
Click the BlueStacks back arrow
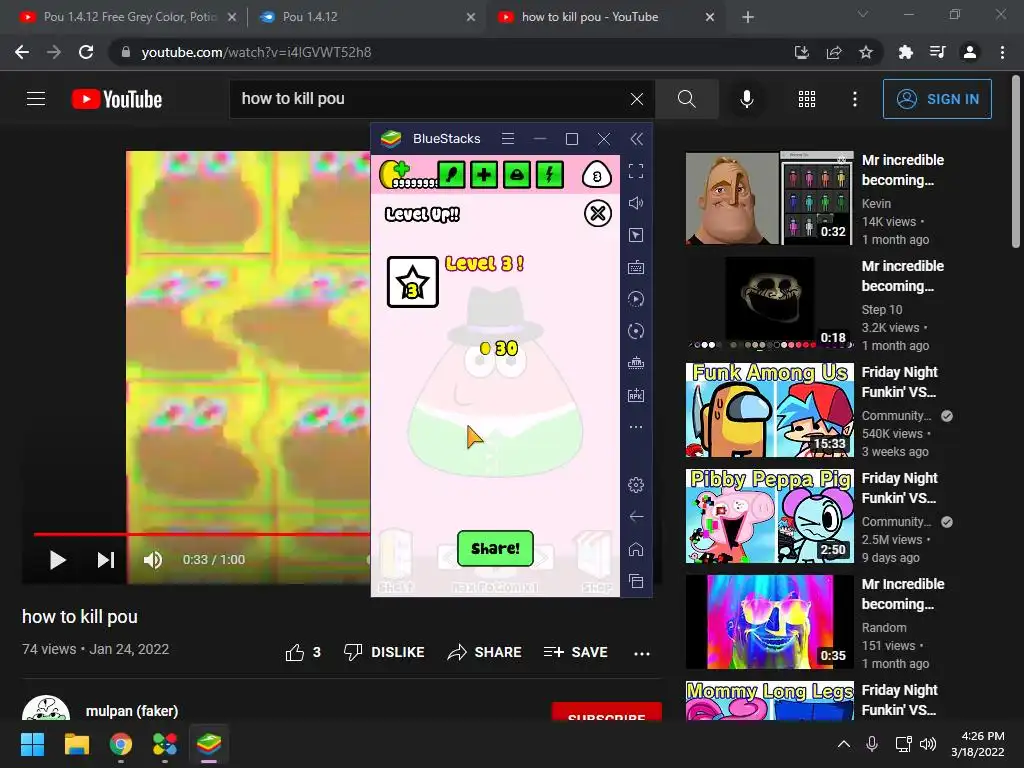pos(636,517)
